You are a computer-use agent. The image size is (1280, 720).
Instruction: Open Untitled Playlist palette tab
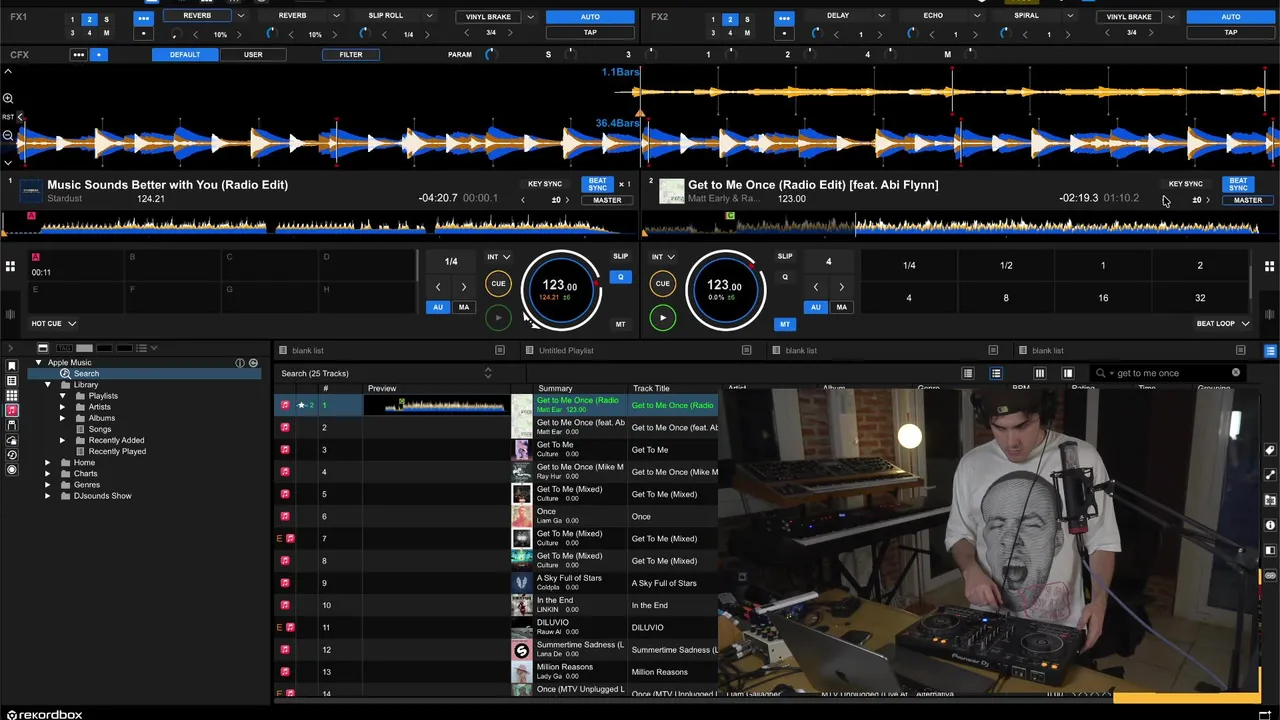tap(566, 351)
